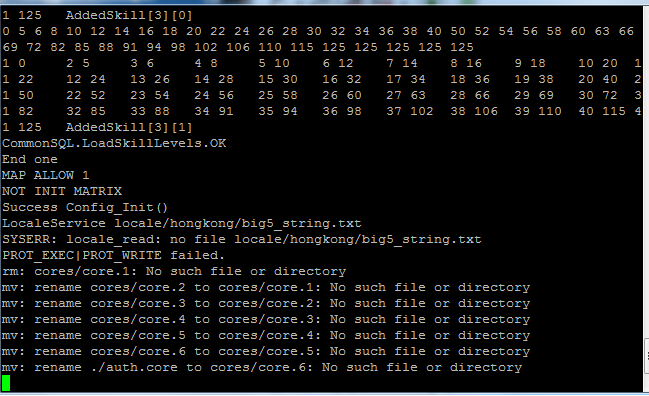Click the 'AddedSkill[3][0]' text
The image size is (649, 396).
129,16
